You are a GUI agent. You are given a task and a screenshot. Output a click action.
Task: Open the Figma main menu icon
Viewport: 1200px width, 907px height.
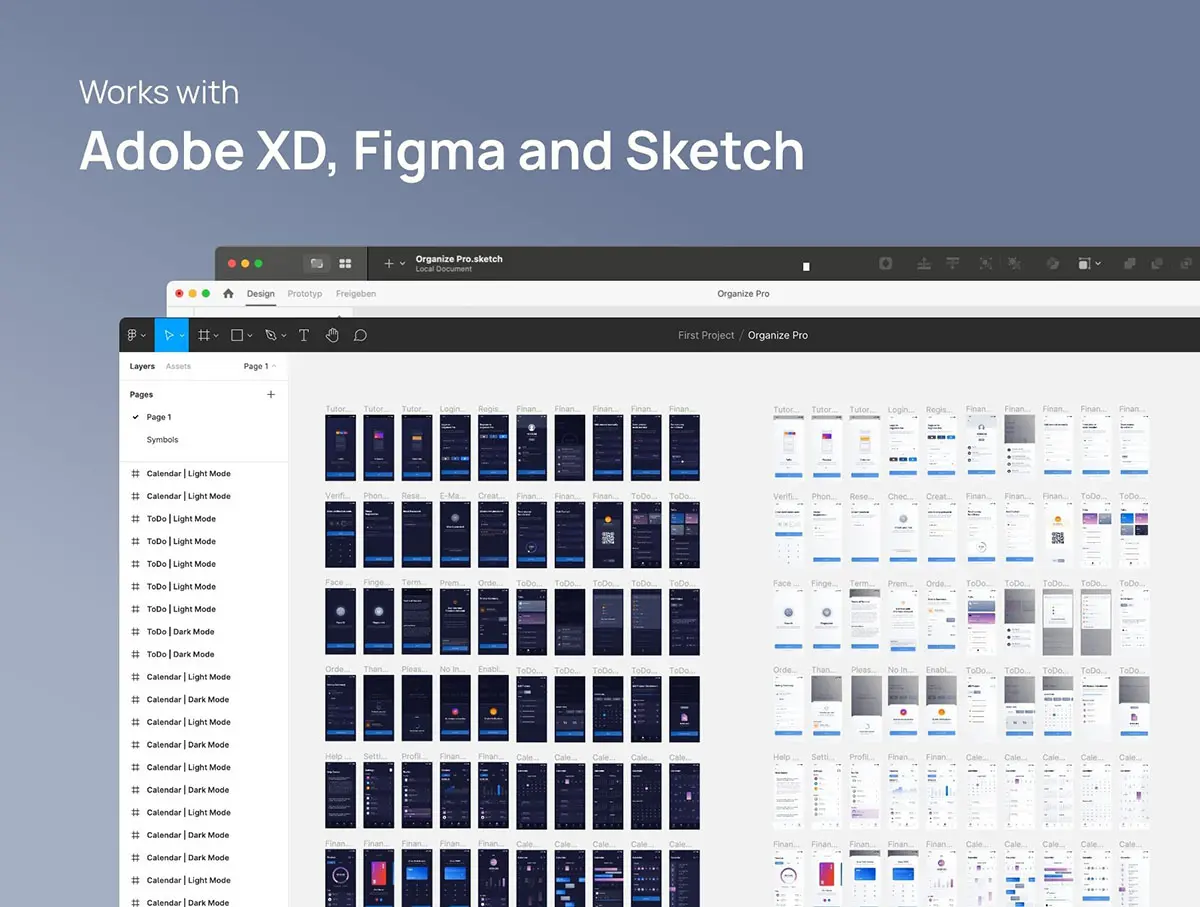coord(133,335)
